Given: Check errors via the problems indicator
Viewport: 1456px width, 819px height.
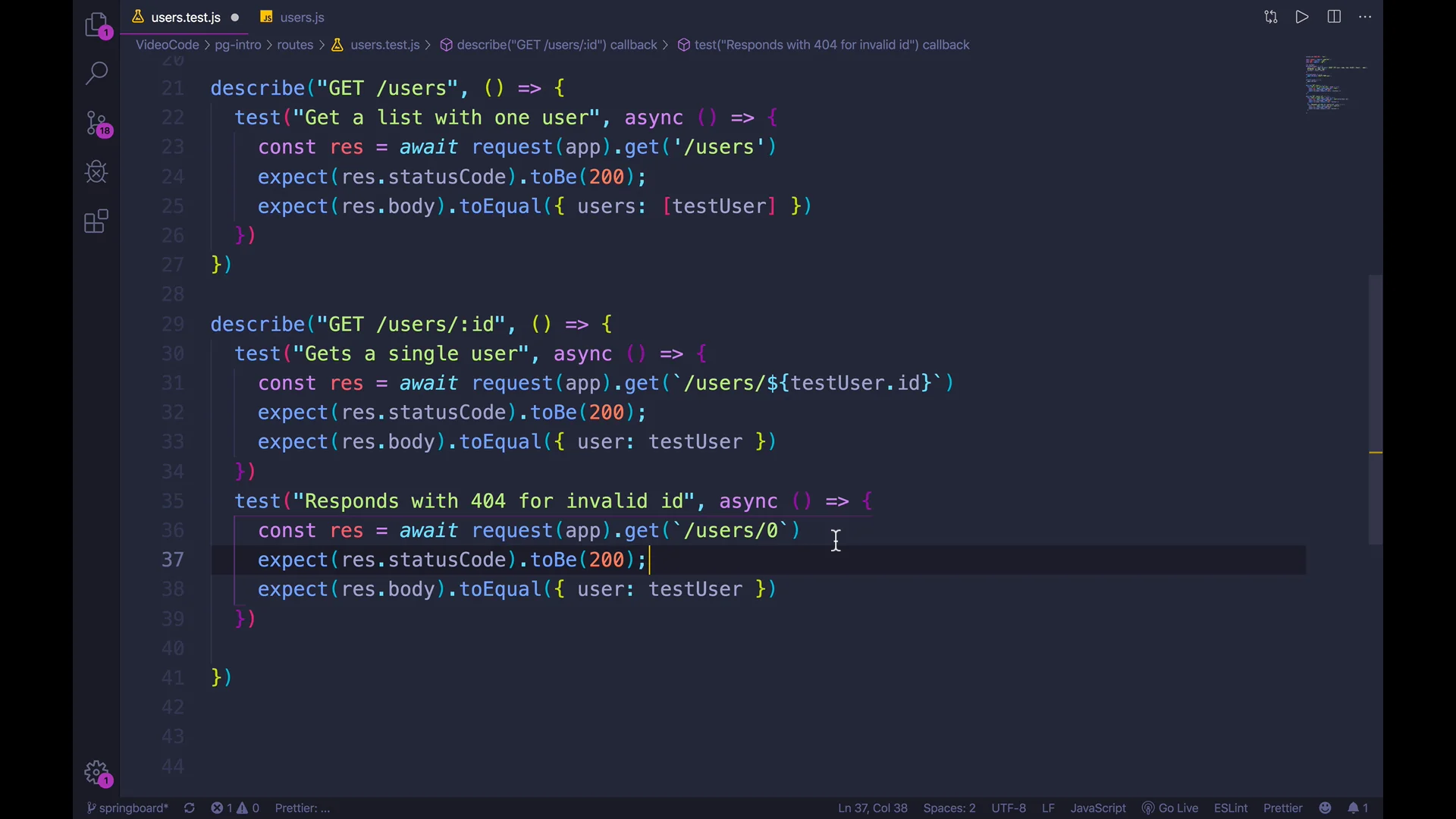Looking at the screenshot, I should [x=234, y=808].
